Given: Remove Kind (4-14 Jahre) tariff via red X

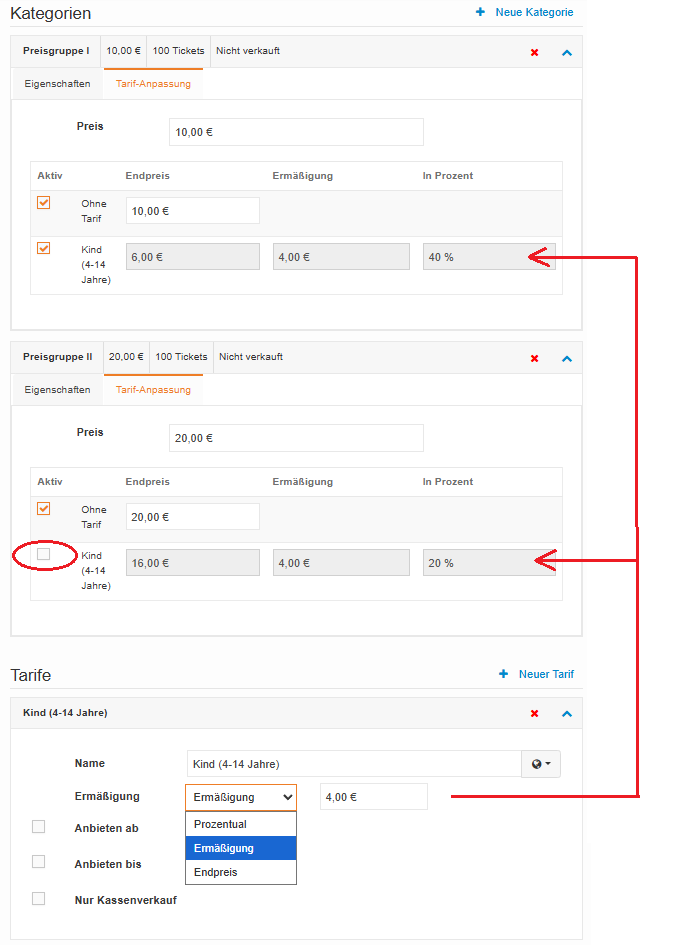Looking at the screenshot, I should (x=534, y=714).
